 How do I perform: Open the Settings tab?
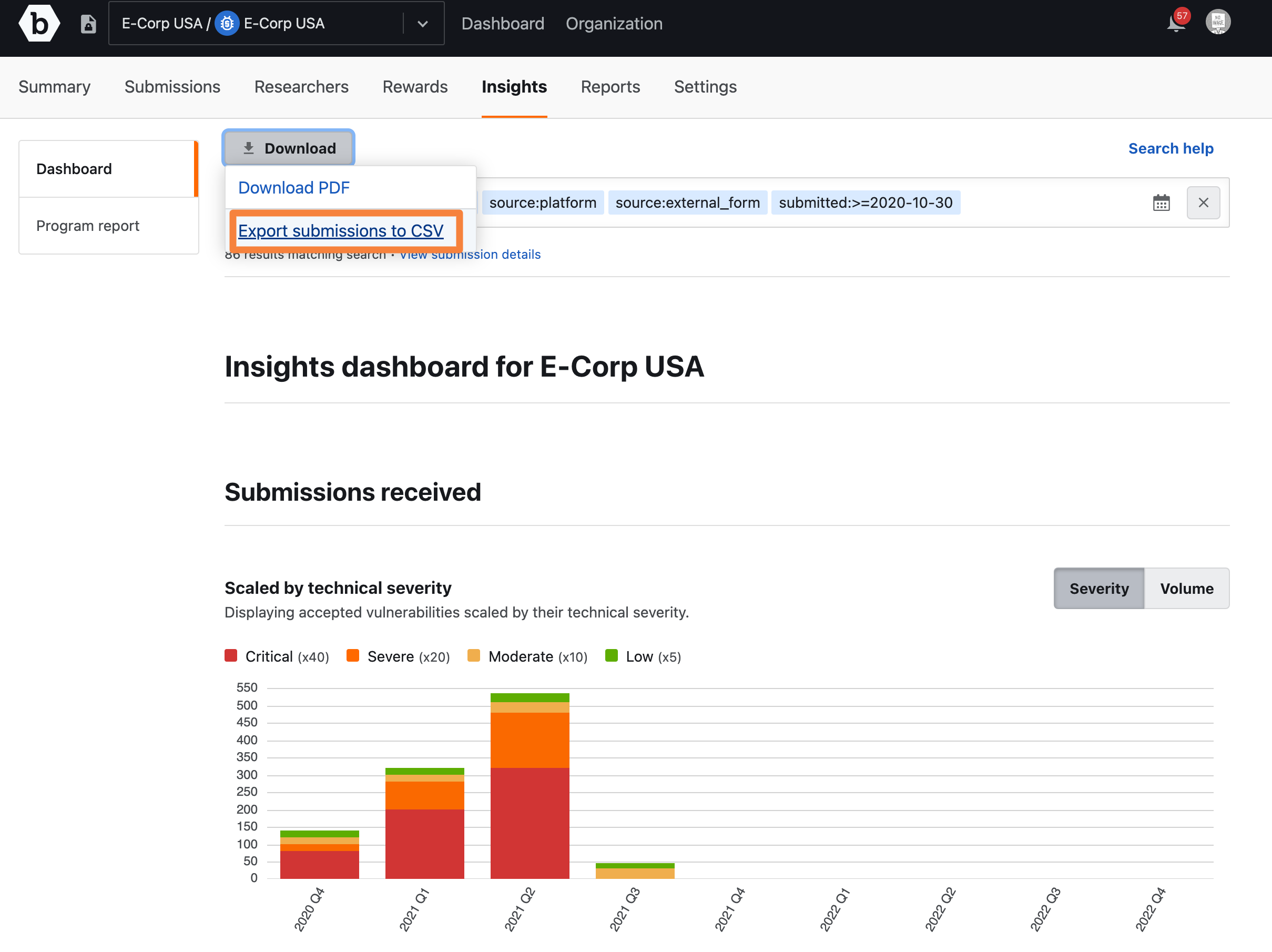(705, 87)
